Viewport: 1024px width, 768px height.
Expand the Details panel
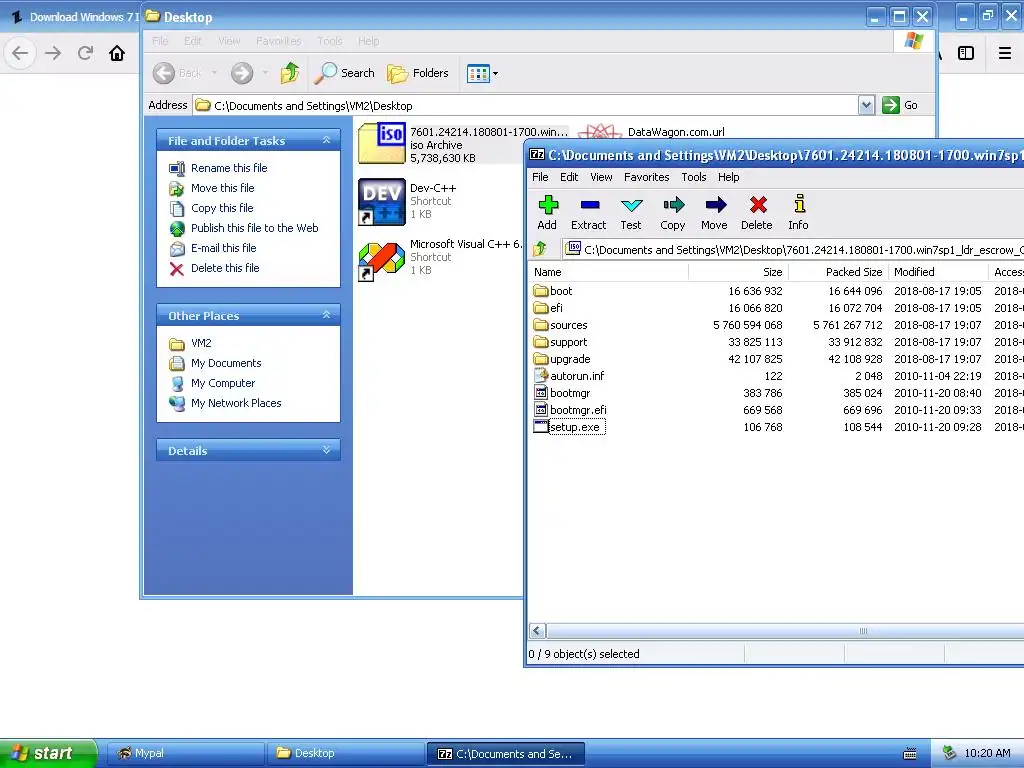coord(327,450)
